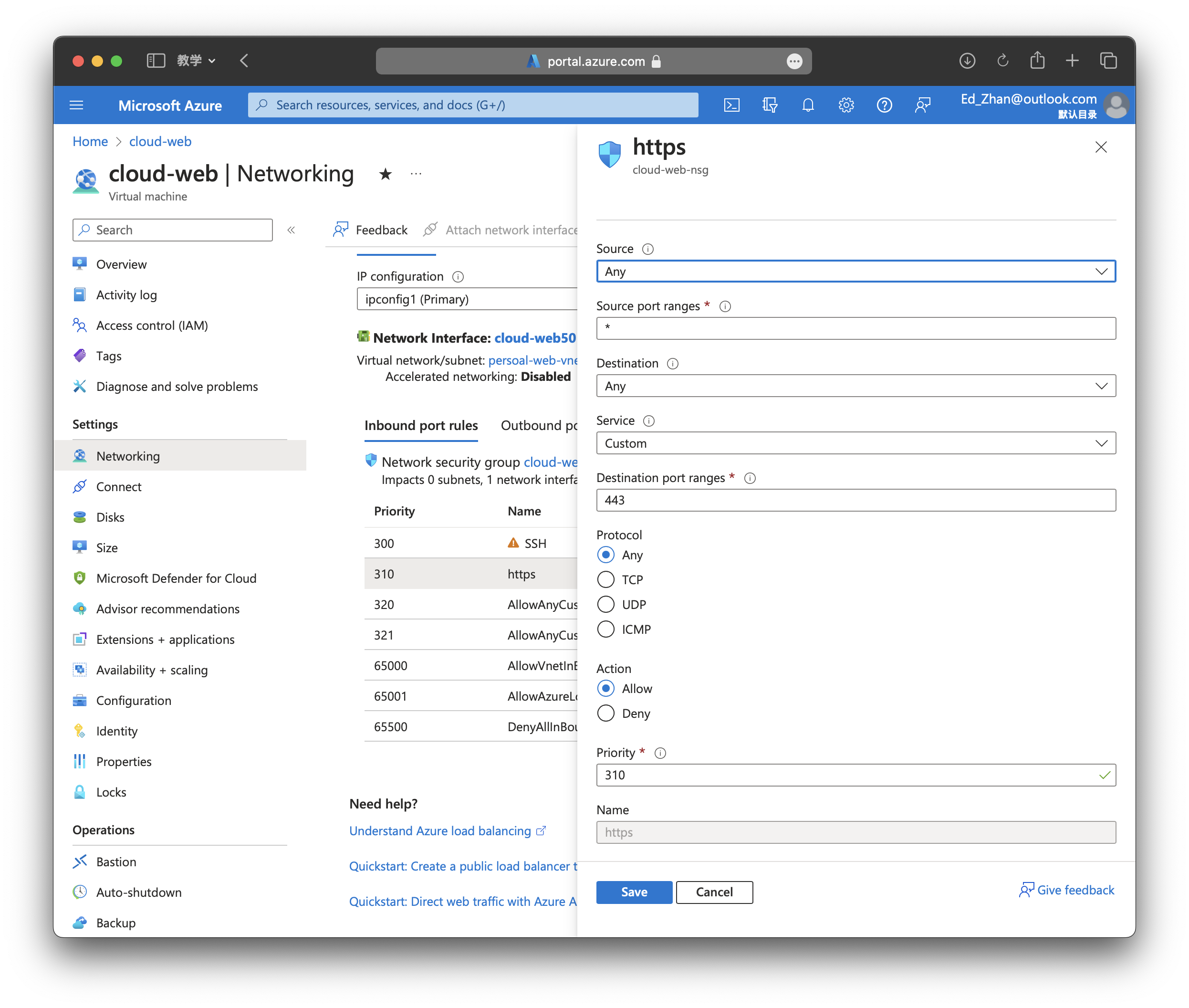Viewport: 1189px width, 1008px height.
Task: Collapse the sidebar with double-chevron icon
Action: [x=291, y=231]
